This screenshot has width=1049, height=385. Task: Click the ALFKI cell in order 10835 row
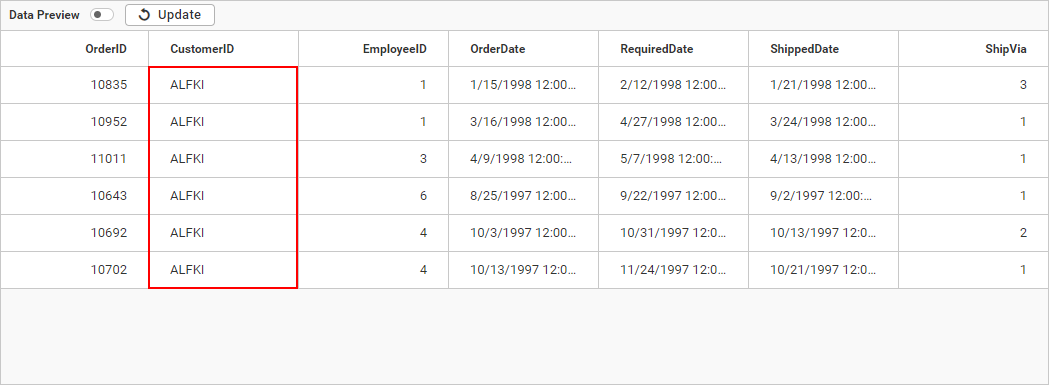223,85
